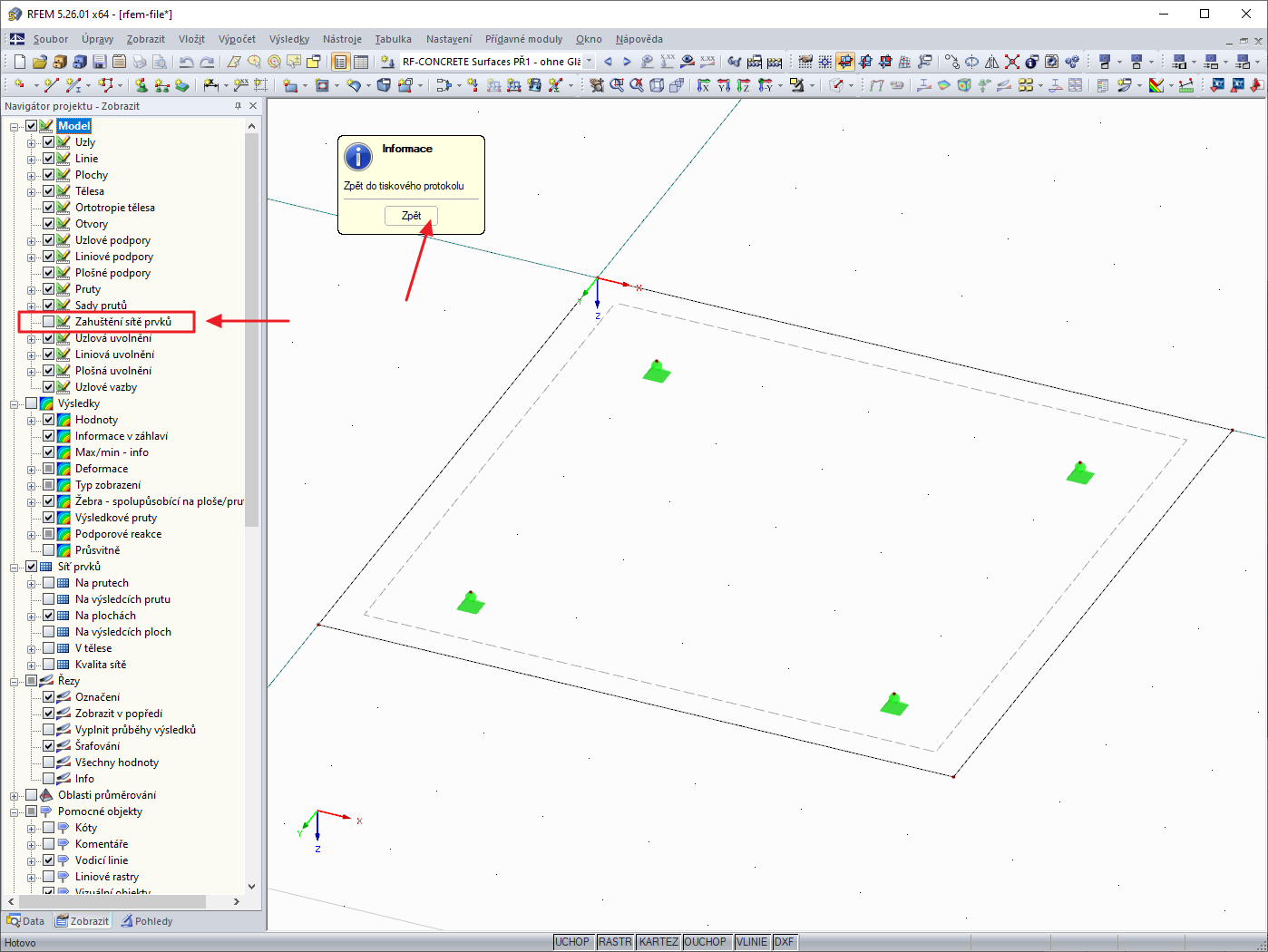This screenshot has height=952, width=1268.
Task: Open the RF-CONCRETE Surfaces load case dropdown
Action: (589, 62)
